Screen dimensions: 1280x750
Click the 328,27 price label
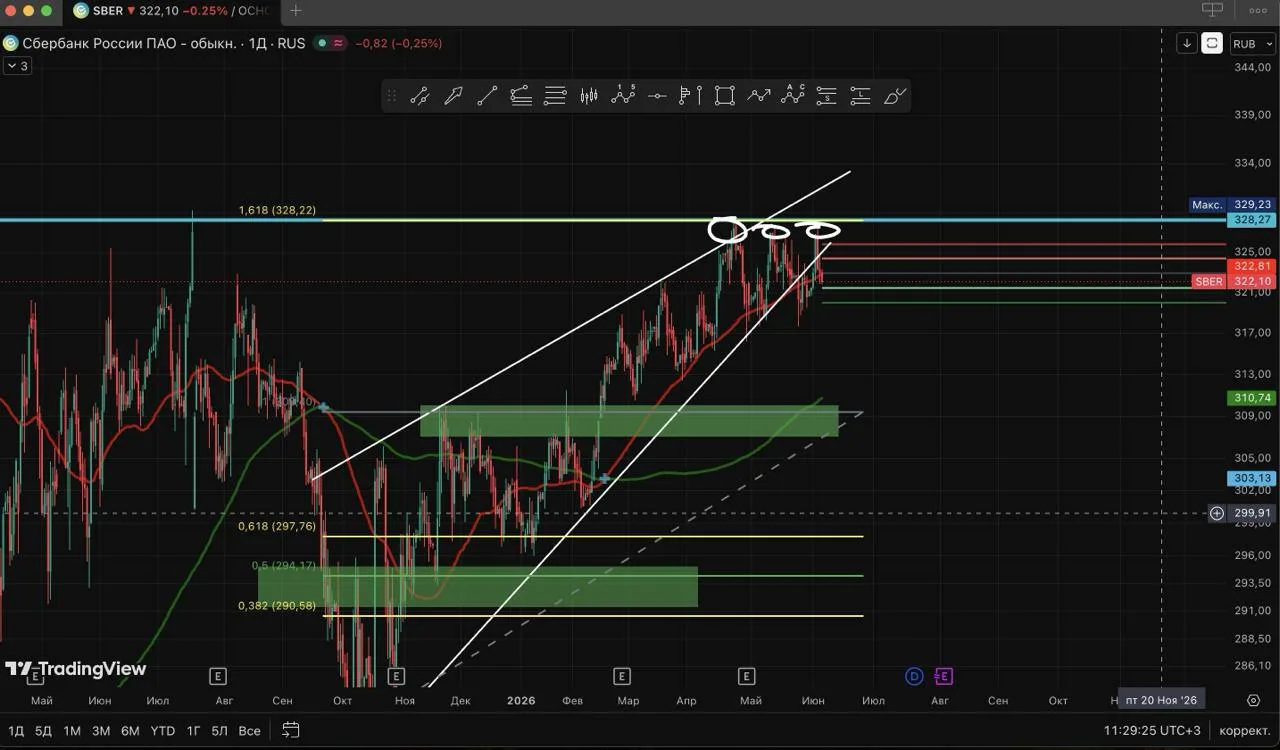pos(1253,219)
